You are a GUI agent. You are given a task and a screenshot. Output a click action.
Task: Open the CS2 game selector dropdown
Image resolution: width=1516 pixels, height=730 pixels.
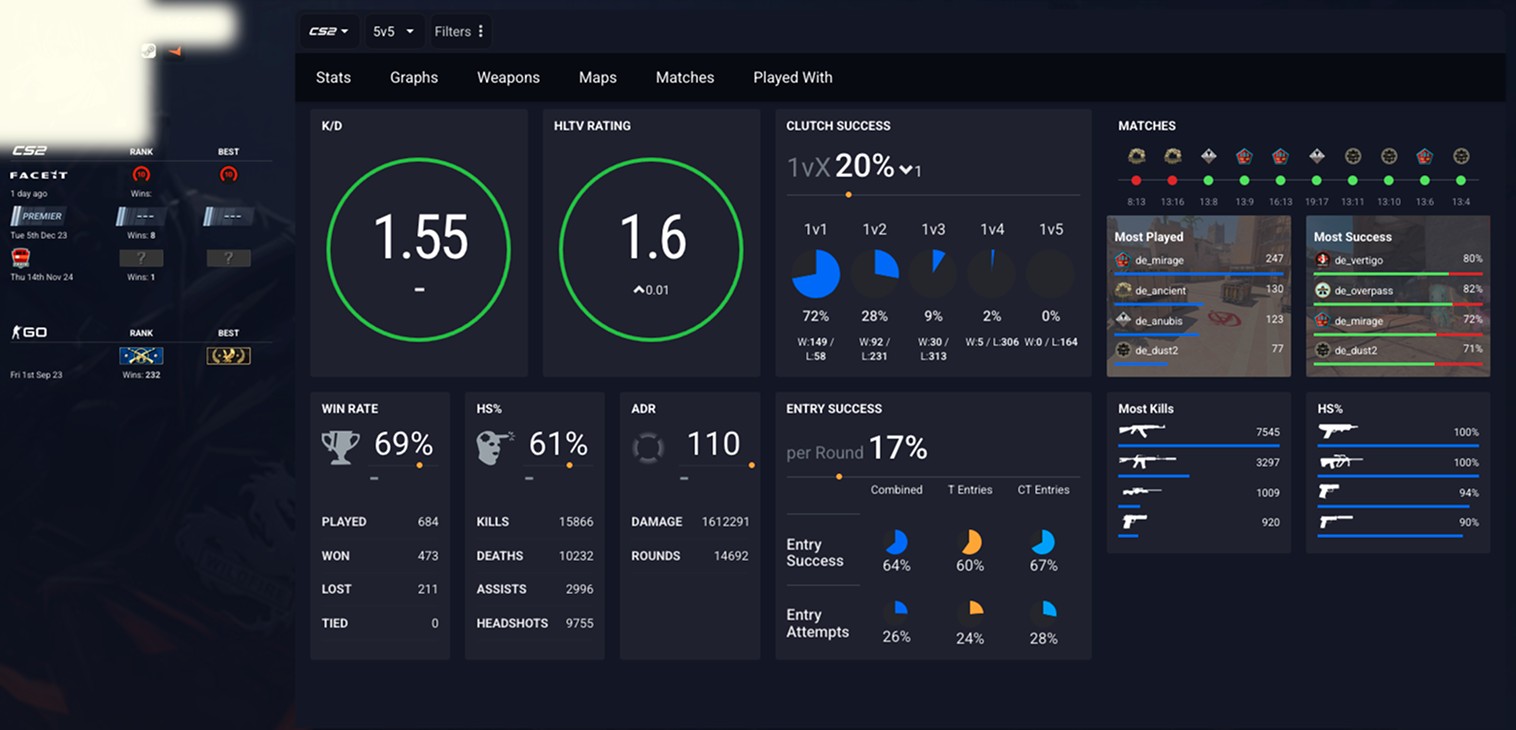tap(328, 31)
